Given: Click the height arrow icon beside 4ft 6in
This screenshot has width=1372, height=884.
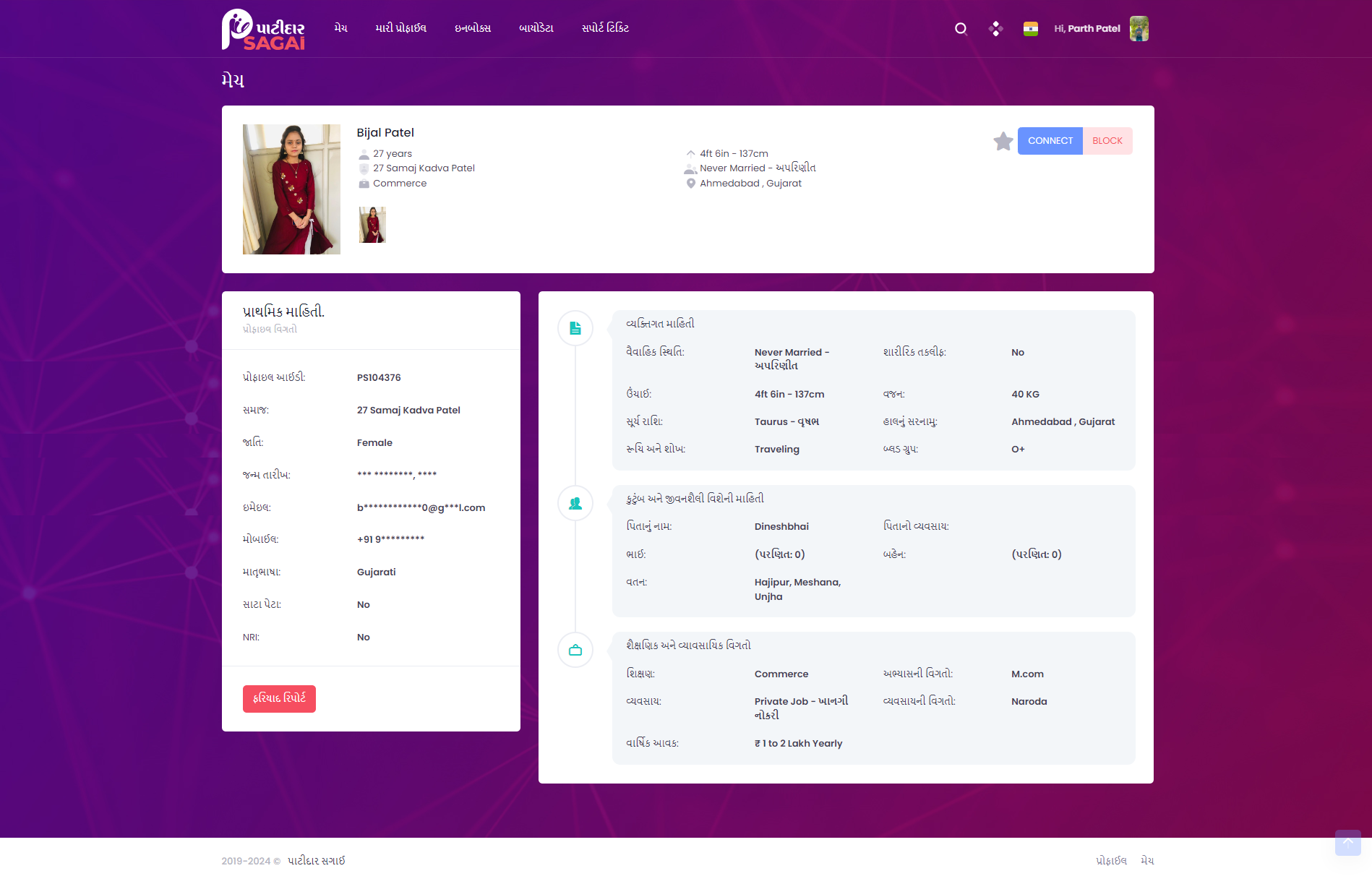Looking at the screenshot, I should (x=690, y=153).
